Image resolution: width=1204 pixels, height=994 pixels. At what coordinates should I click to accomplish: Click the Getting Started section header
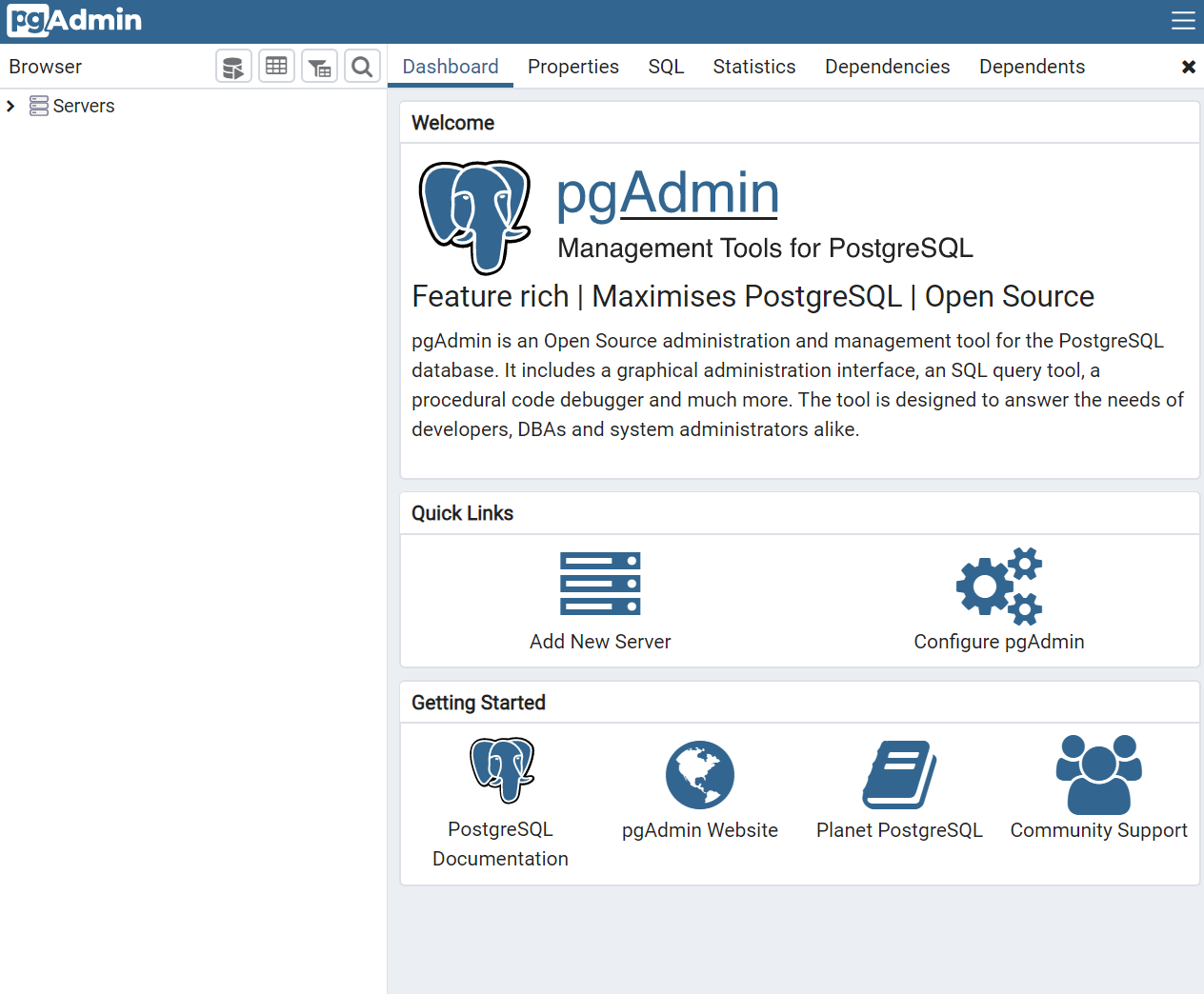pos(479,703)
